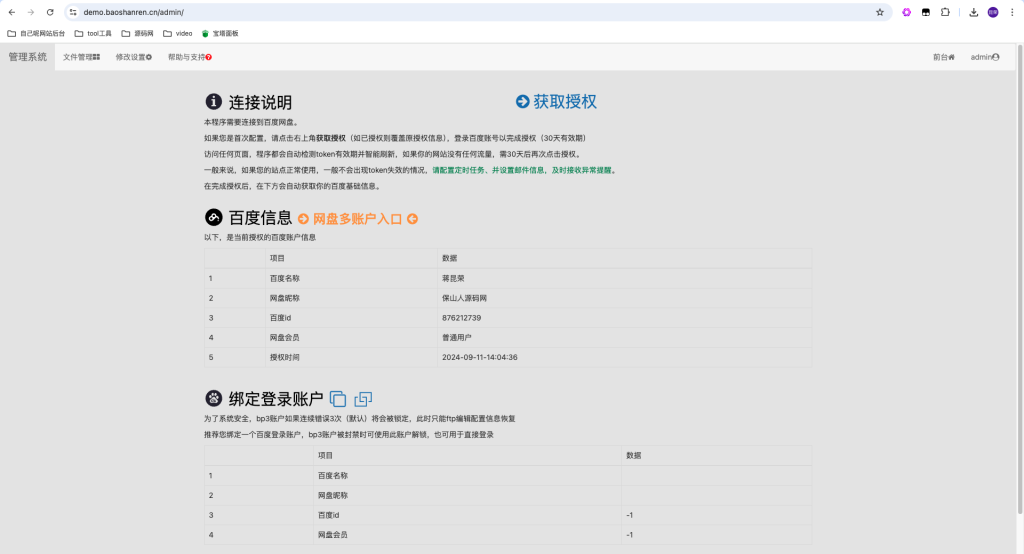Open the browser three-dot menu

point(1012,12)
